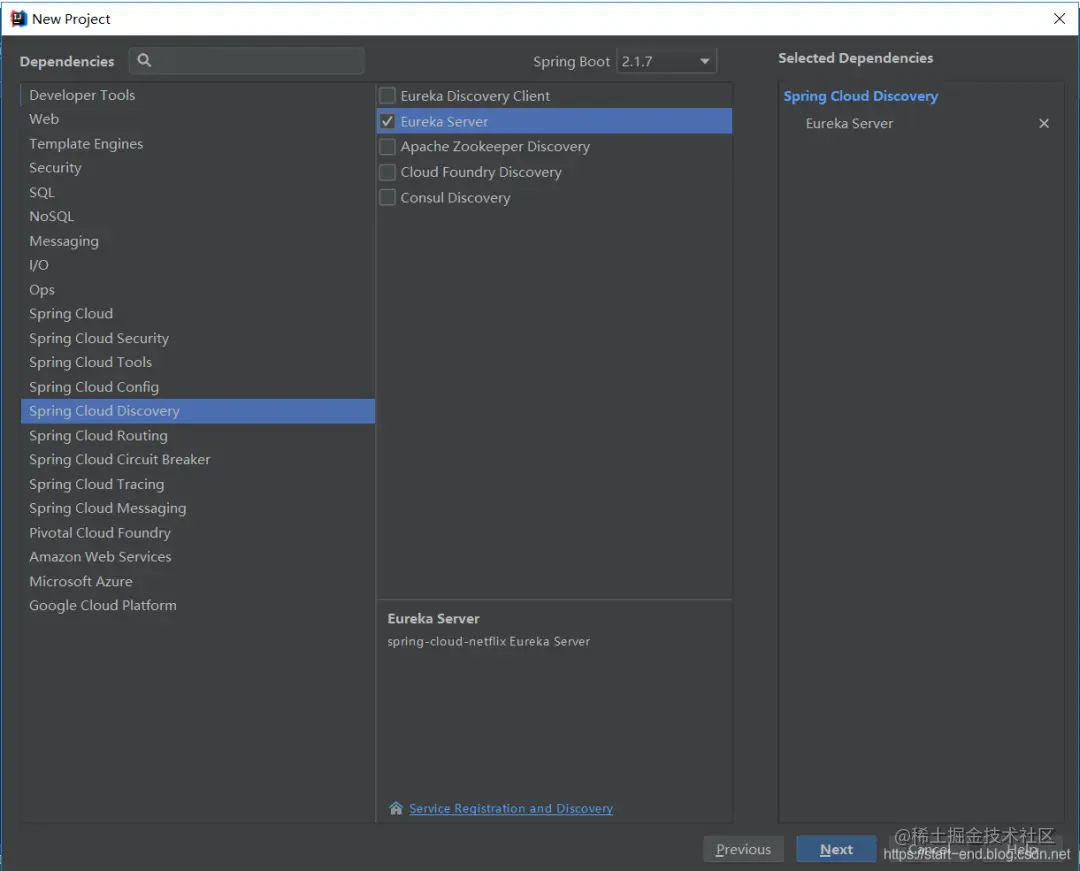Click the Eureka Server row label
Screen dimensions: 1080x871
(x=444, y=121)
